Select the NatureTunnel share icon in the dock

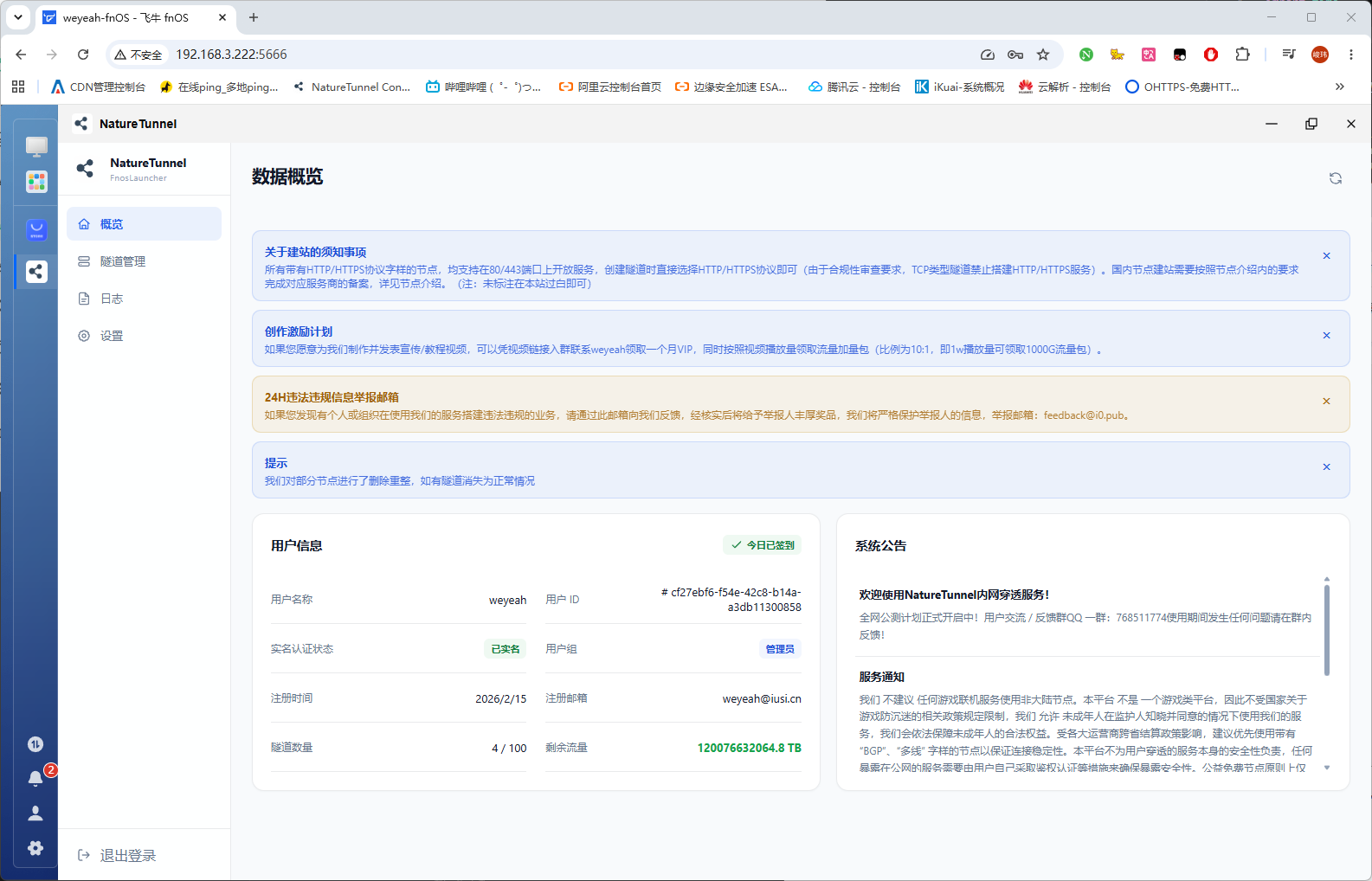tap(36, 272)
